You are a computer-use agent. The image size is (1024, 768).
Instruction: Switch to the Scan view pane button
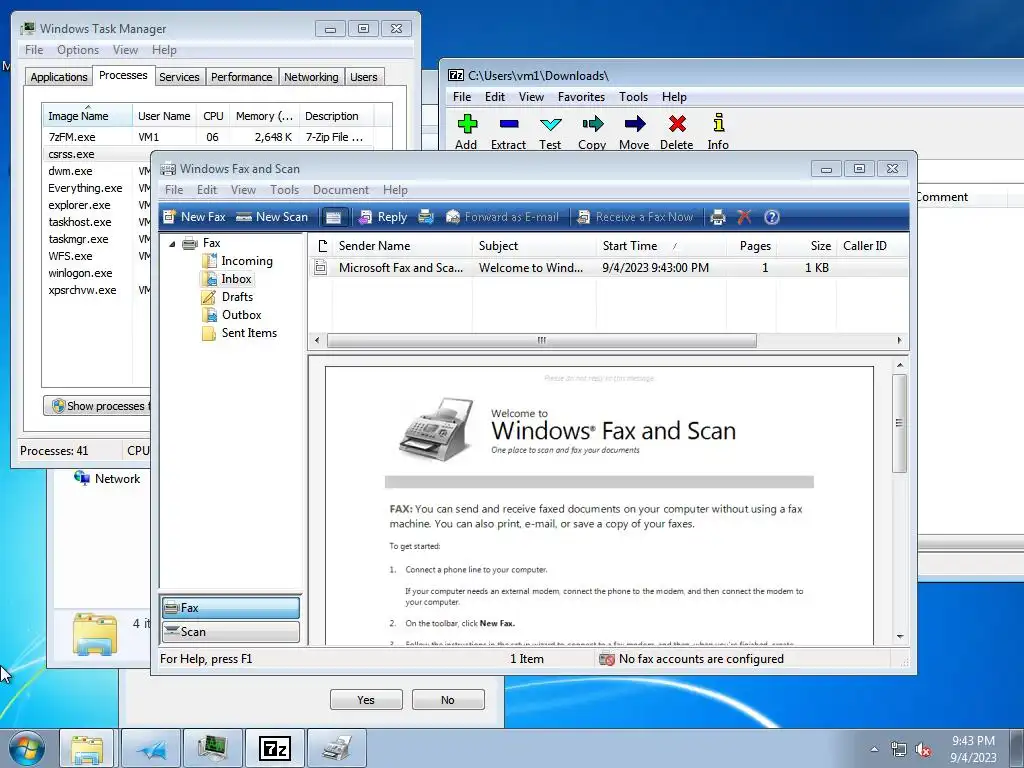click(x=231, y=632)
